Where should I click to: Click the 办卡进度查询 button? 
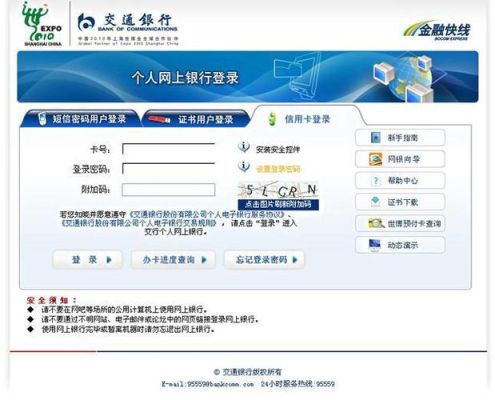tap(173, 260)
